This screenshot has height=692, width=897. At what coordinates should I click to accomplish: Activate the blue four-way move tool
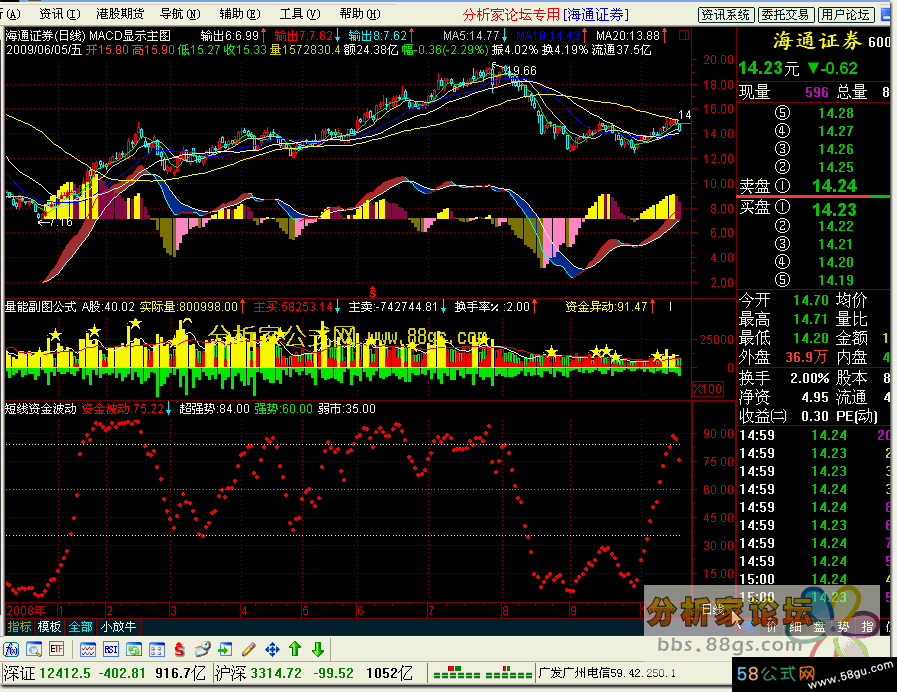point(272,649)
